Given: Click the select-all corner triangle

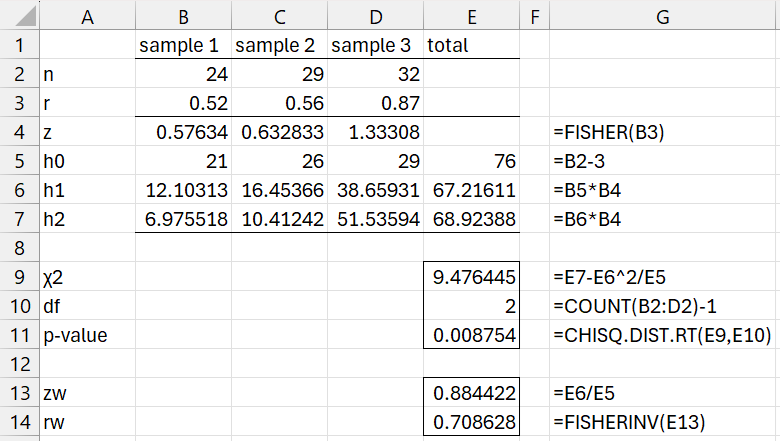Looking at the screenshot, I should click(x=18, y=15).
